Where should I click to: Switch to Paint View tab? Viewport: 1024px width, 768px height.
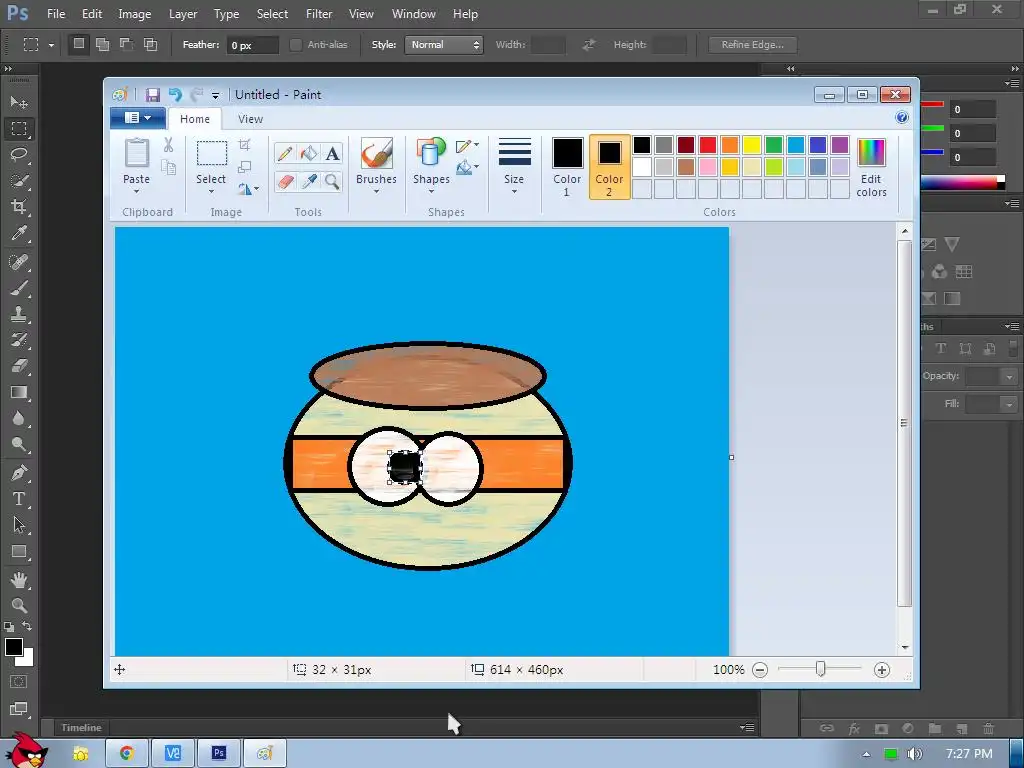250,119
